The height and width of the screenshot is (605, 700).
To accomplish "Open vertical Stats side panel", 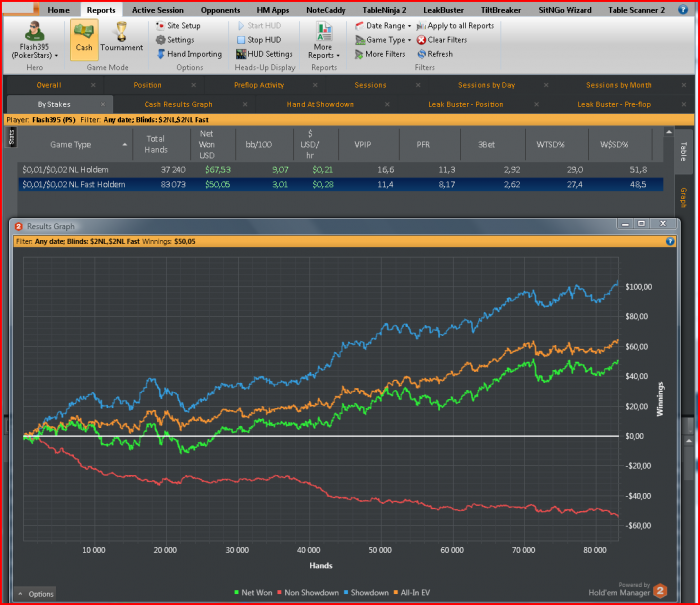I will pos(12,137).
